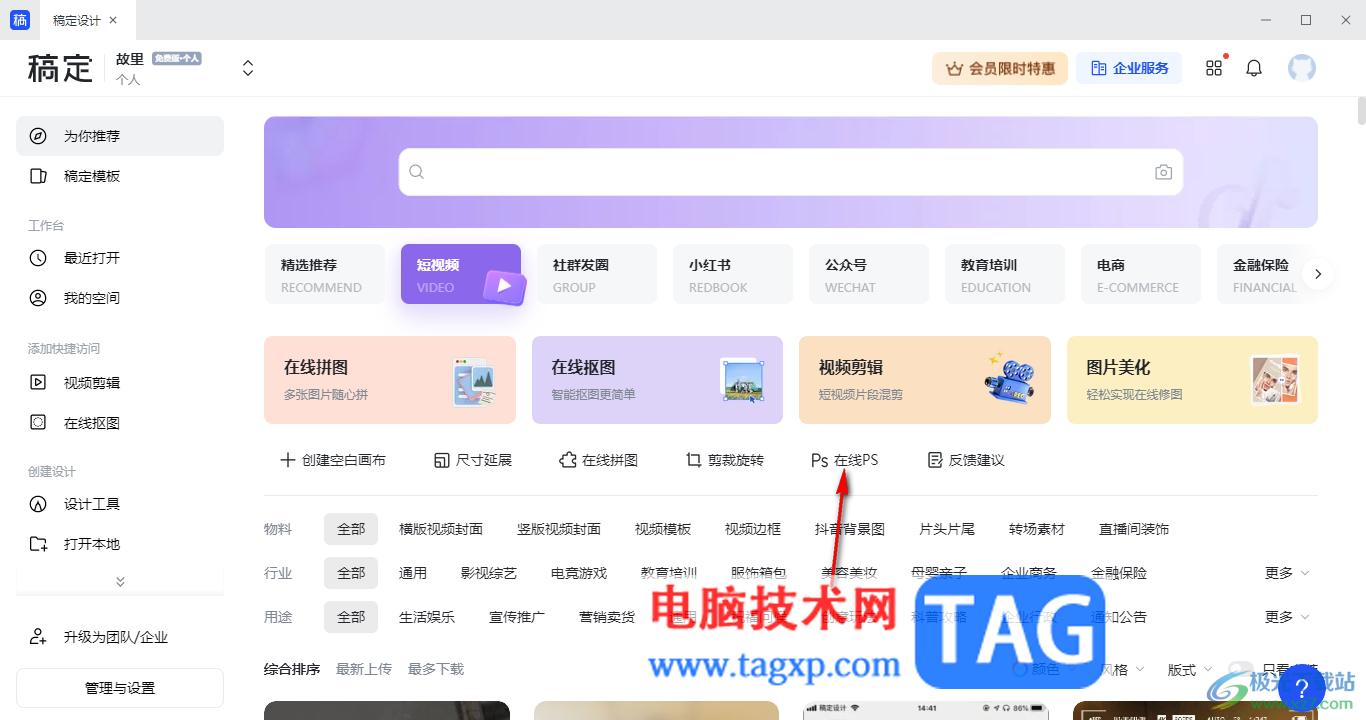Sort by 综合排序

click(292, 669)
